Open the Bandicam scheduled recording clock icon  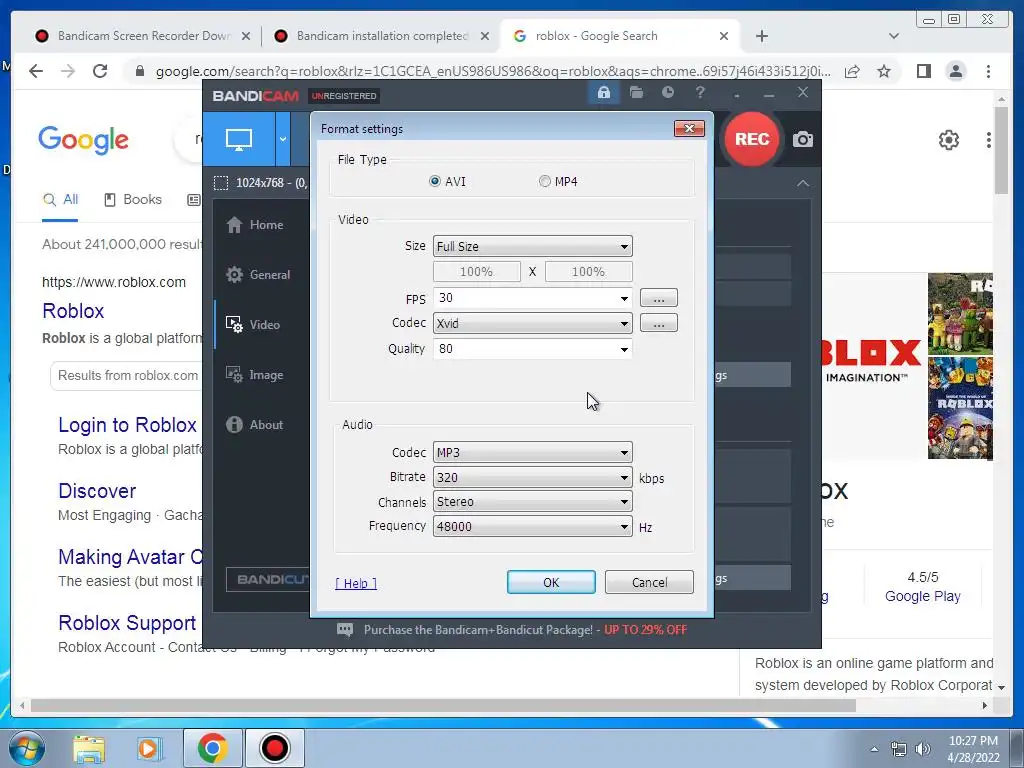click(x=667, y=93)
